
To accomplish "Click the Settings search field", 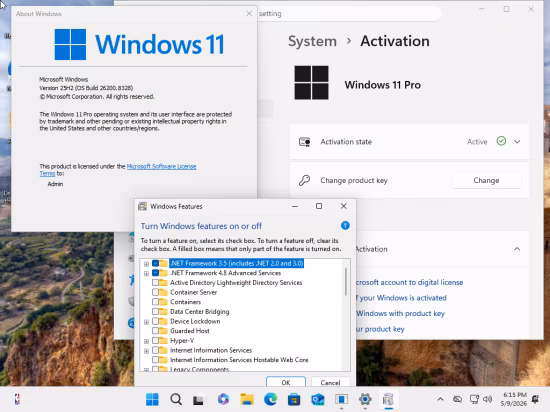I will click(x=349, y=13).
